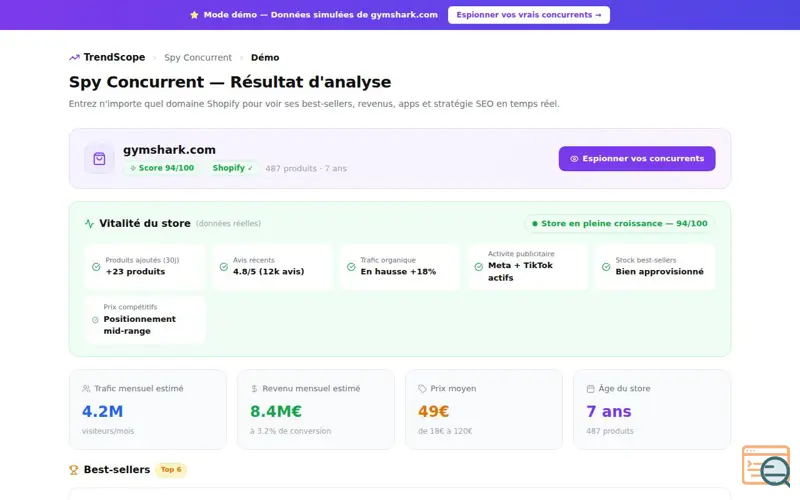Viewport: 800px width, 500px height.
Task: Click the pulse icon beside Vitalité du store
Action: [89, 223]
